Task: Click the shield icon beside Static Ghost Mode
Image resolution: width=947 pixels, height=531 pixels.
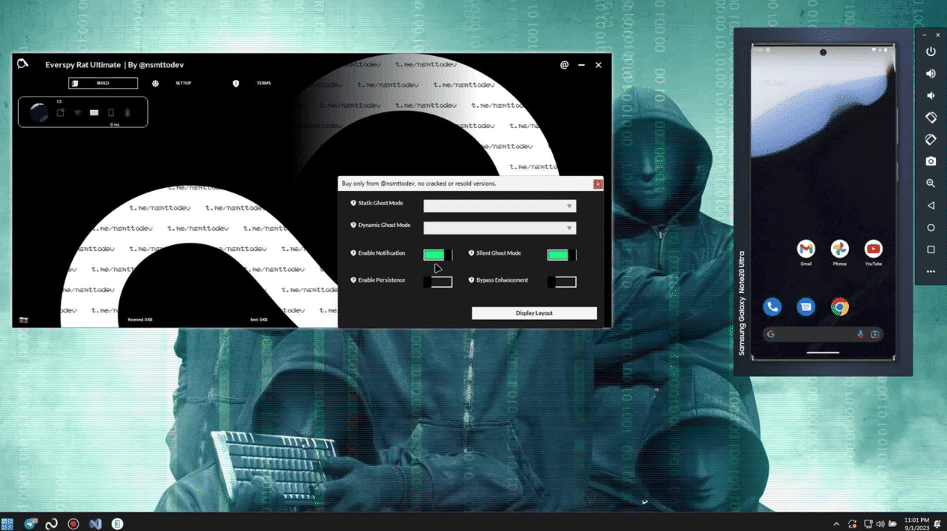Action: point(353,203)
